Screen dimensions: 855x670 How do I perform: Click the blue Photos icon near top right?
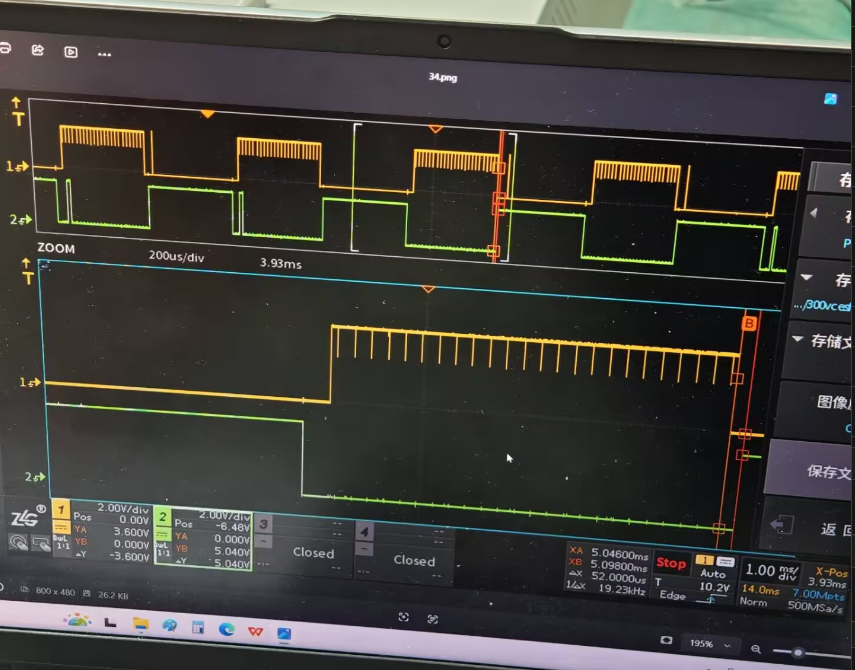830,99
